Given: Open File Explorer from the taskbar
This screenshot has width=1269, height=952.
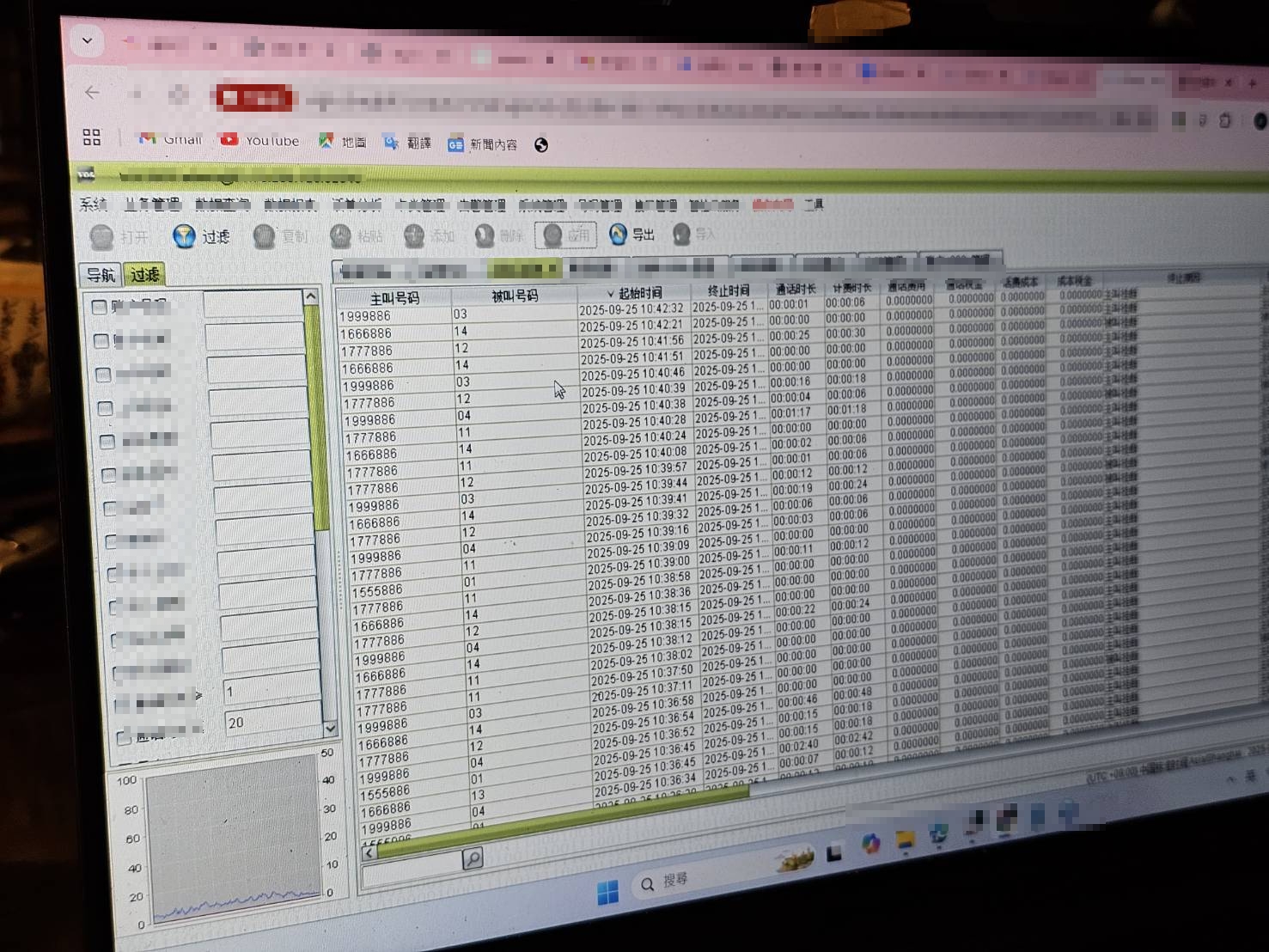Looking at the screenshot, I should 905,839.
